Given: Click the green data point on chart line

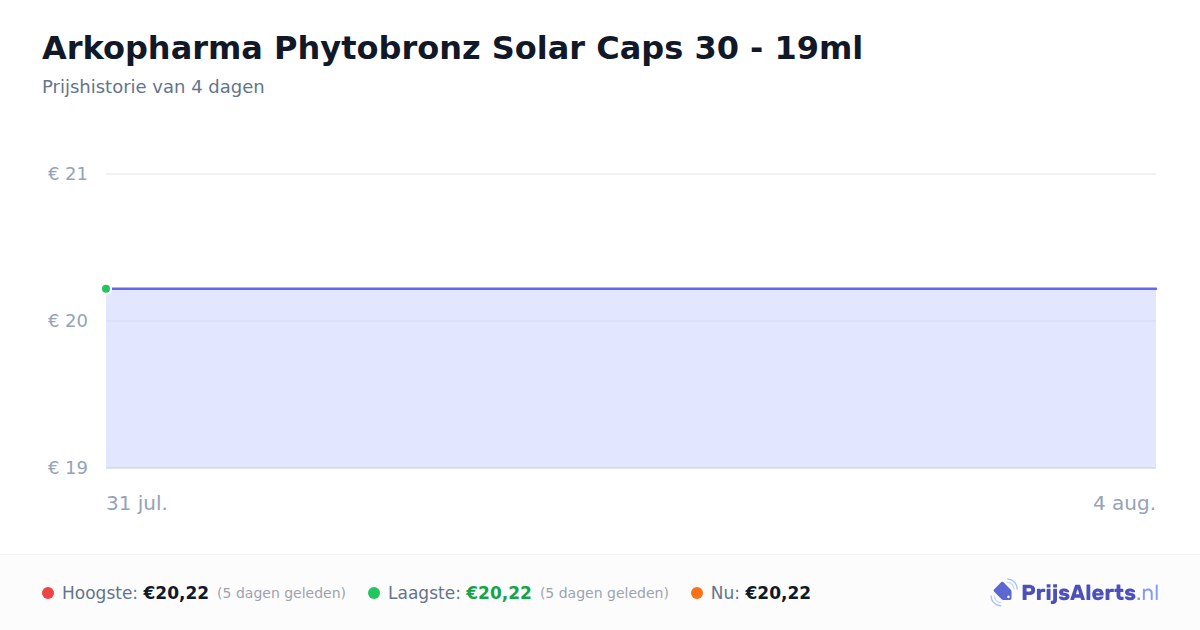Looking at the screenshot, I should coord(106,289).
